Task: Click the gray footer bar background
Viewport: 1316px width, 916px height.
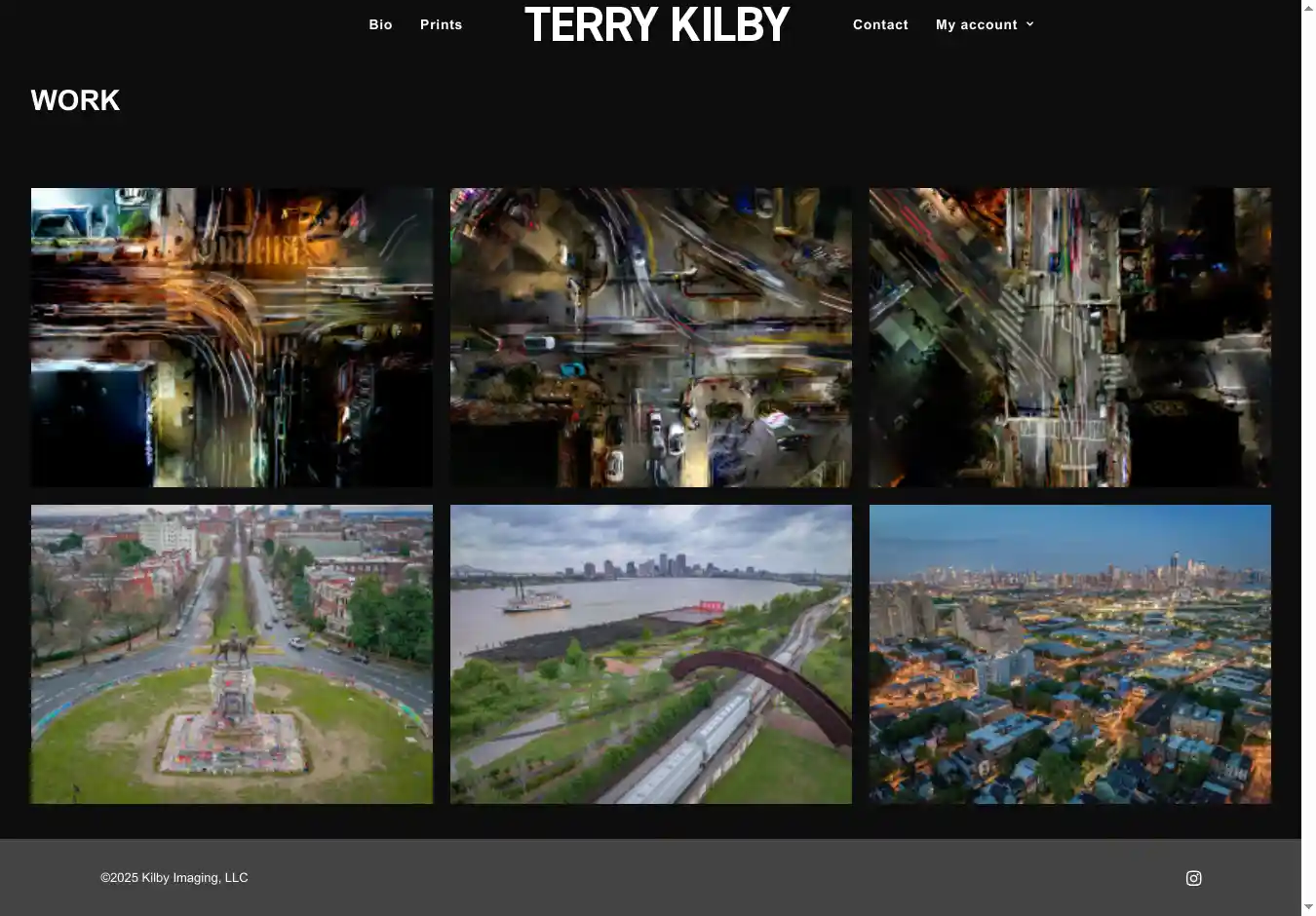Action: [682, 878]
